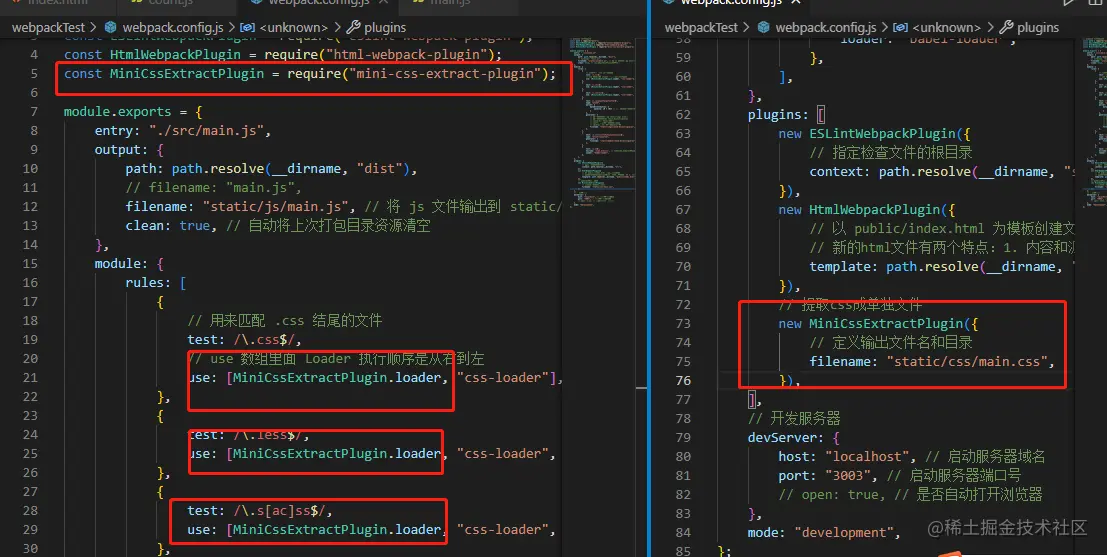Click "static/css/main.css" filename value

click(x=967, y=361)
